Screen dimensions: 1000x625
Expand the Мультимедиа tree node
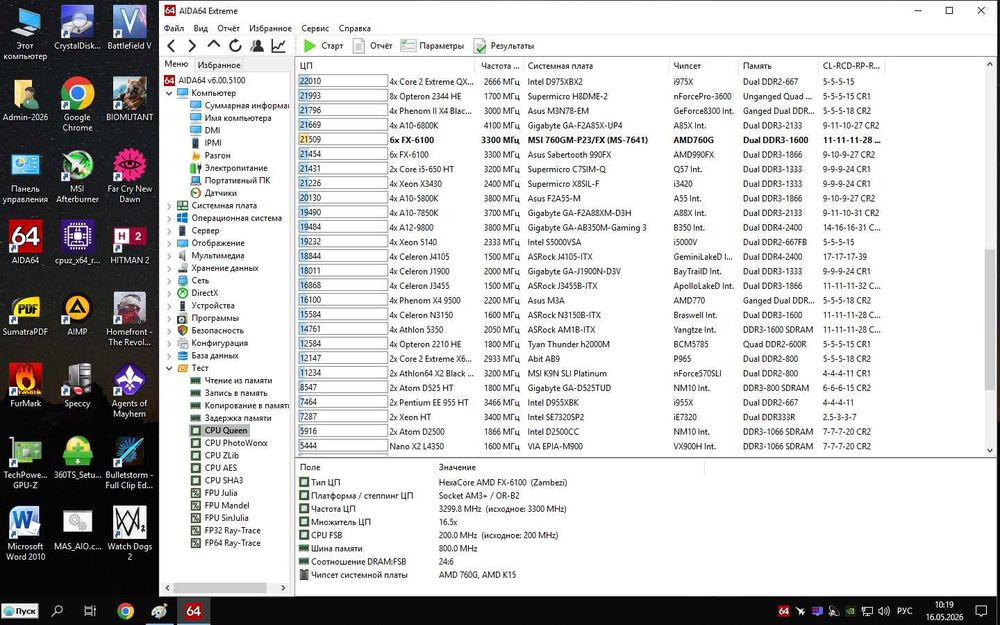(x=169, y=255)
